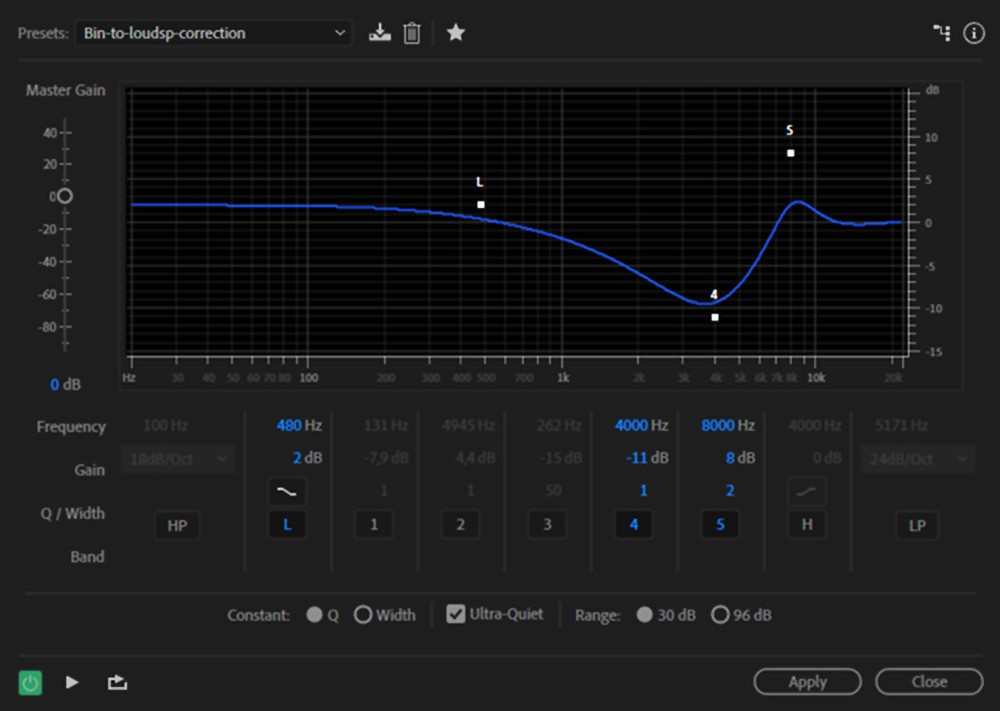Delete the selected preset with trash icon
The height and width of the screenshot is (711, 1000).
pyautogui.click(x=411, y=33)
